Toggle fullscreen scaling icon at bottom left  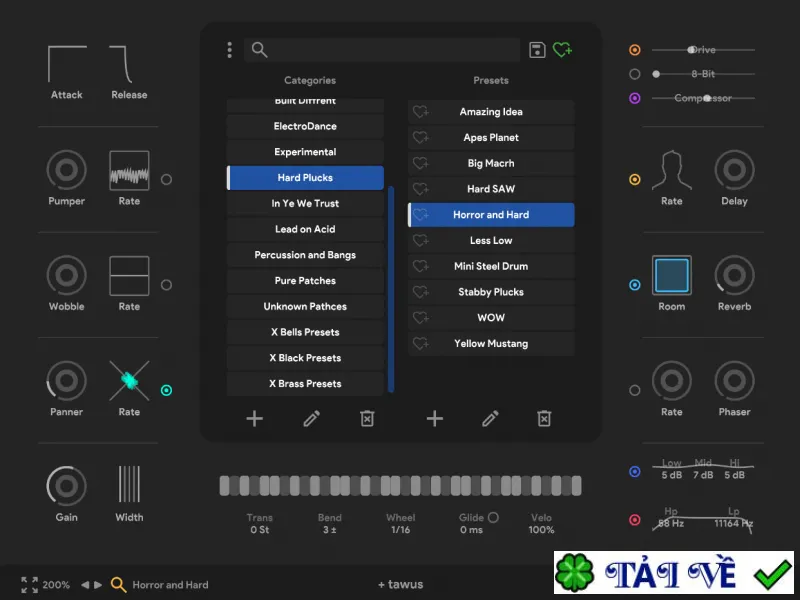(x=29, y=585)
